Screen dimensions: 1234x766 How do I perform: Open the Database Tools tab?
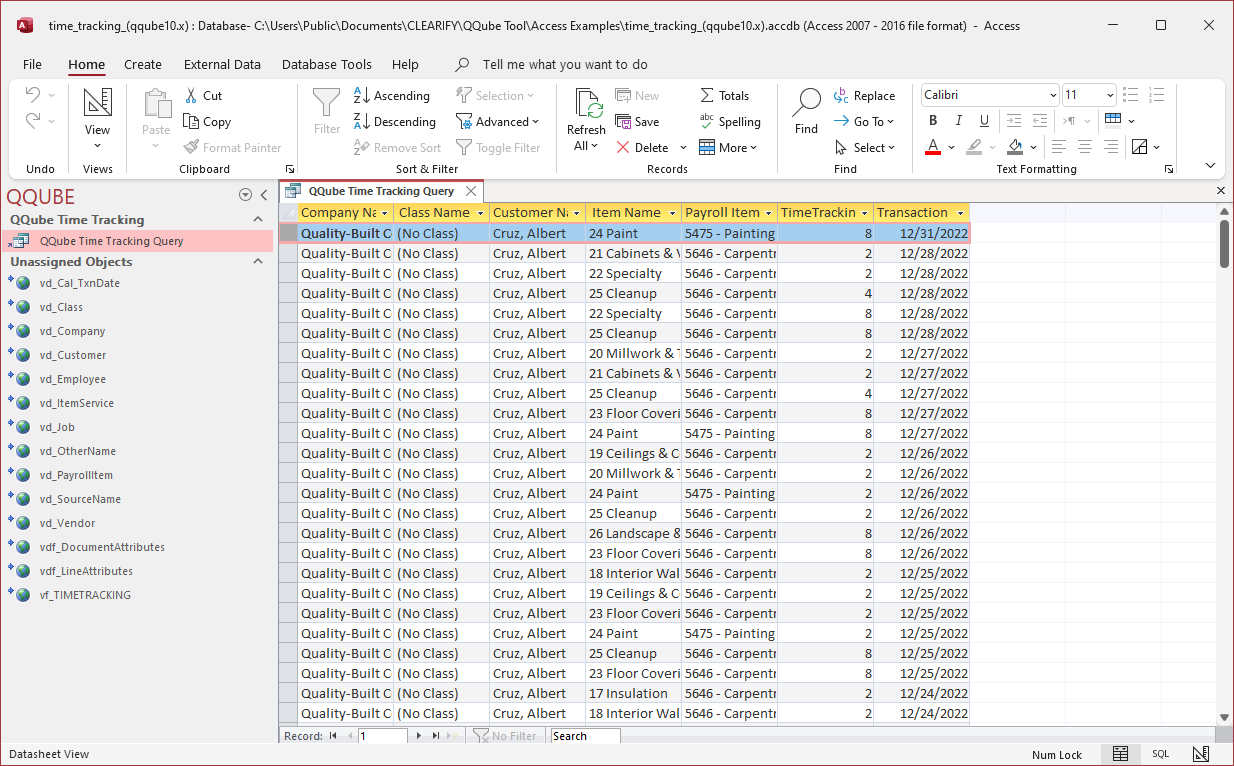327,64
